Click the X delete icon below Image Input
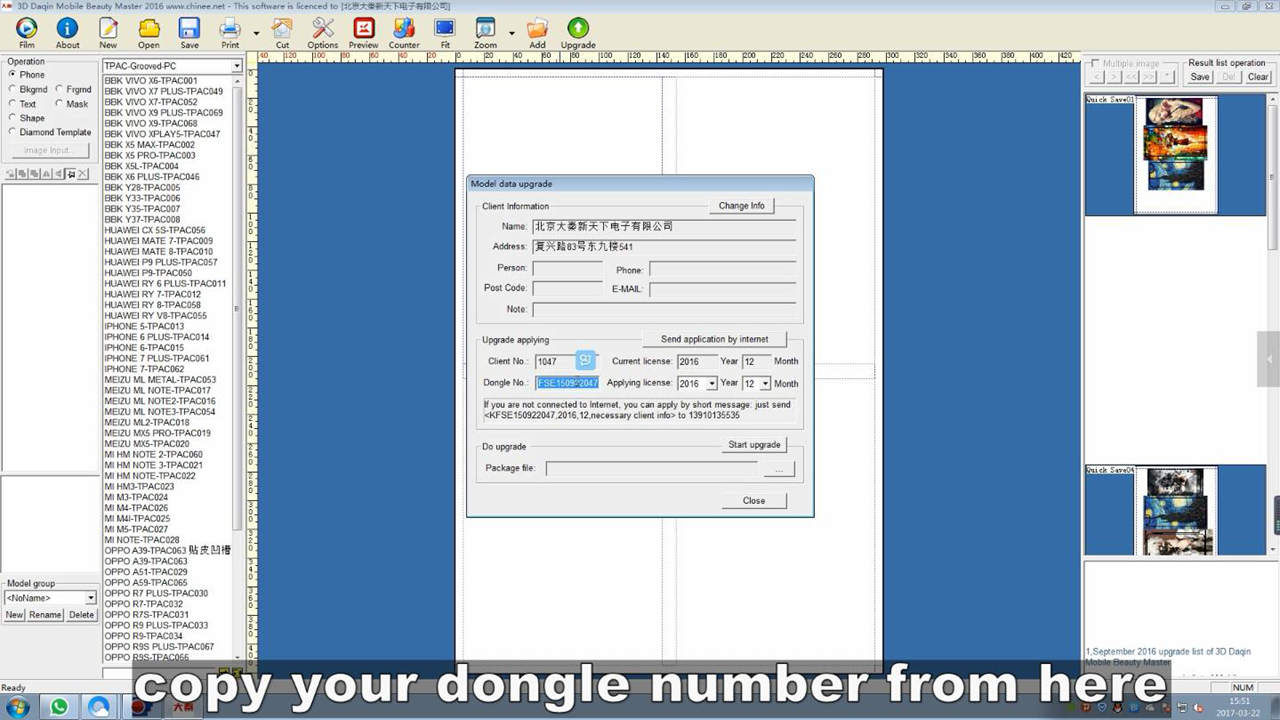Image resolution: width=1280 pixels, height=720 pixels. click(83, 174)
